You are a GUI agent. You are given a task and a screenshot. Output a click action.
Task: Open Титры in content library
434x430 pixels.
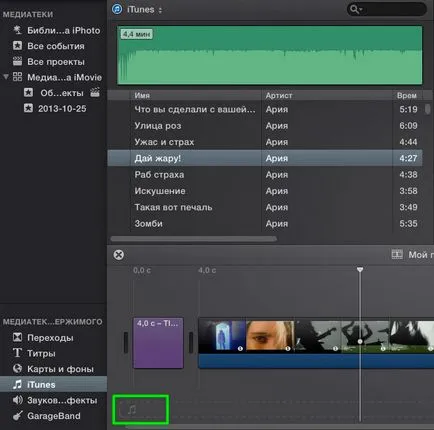tap(41, 353)
